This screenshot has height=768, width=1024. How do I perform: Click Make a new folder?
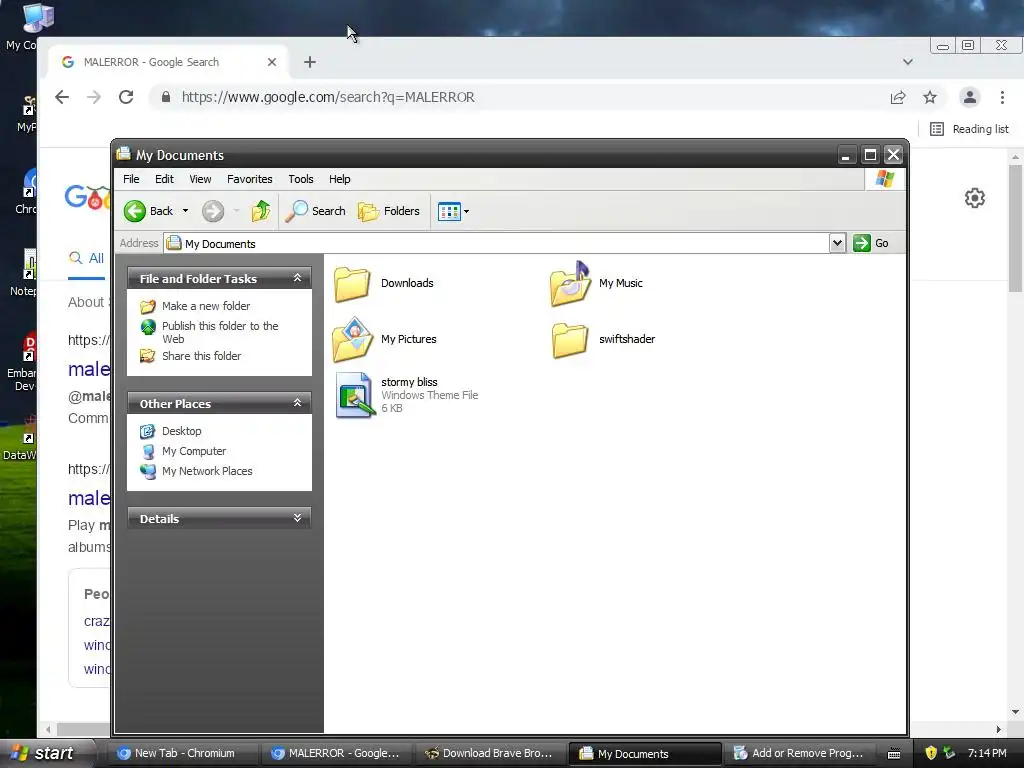tap(206, 306)
